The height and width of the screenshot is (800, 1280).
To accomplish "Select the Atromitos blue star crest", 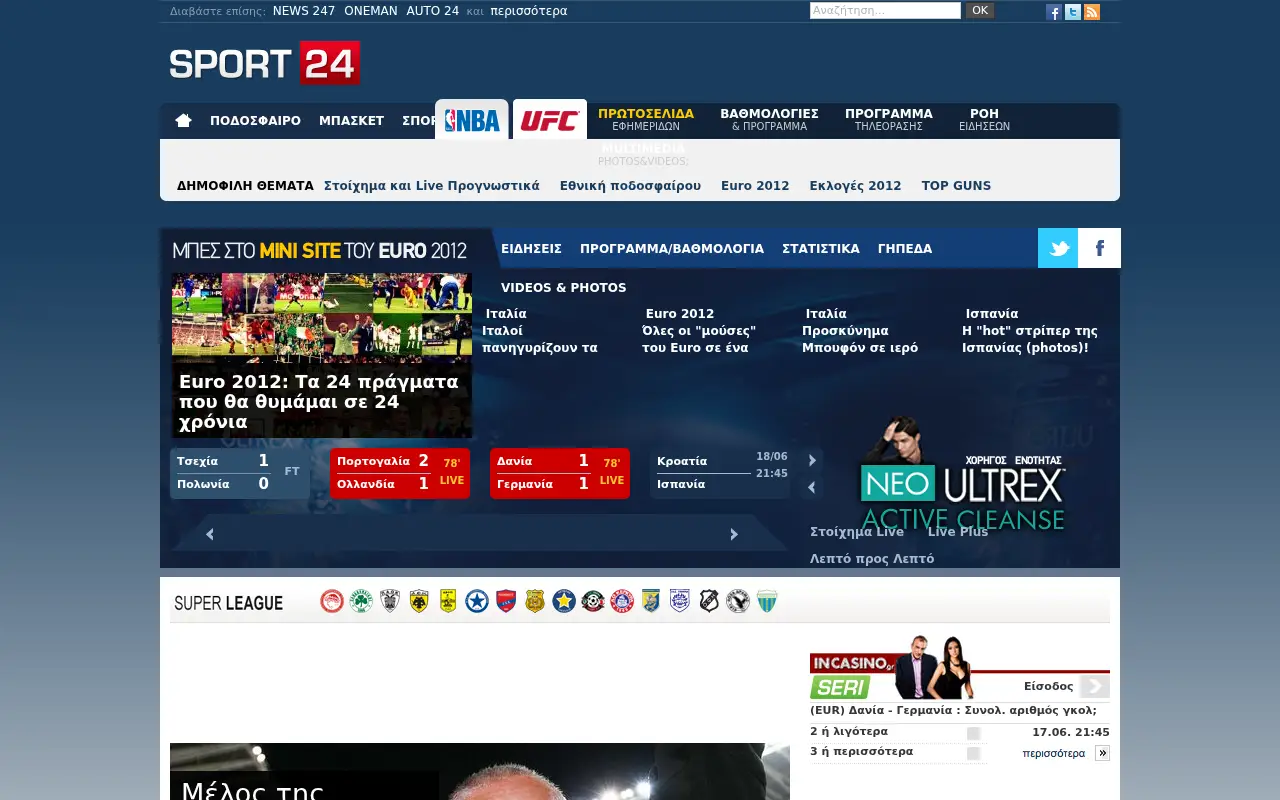I will click(x=477, y=601).
